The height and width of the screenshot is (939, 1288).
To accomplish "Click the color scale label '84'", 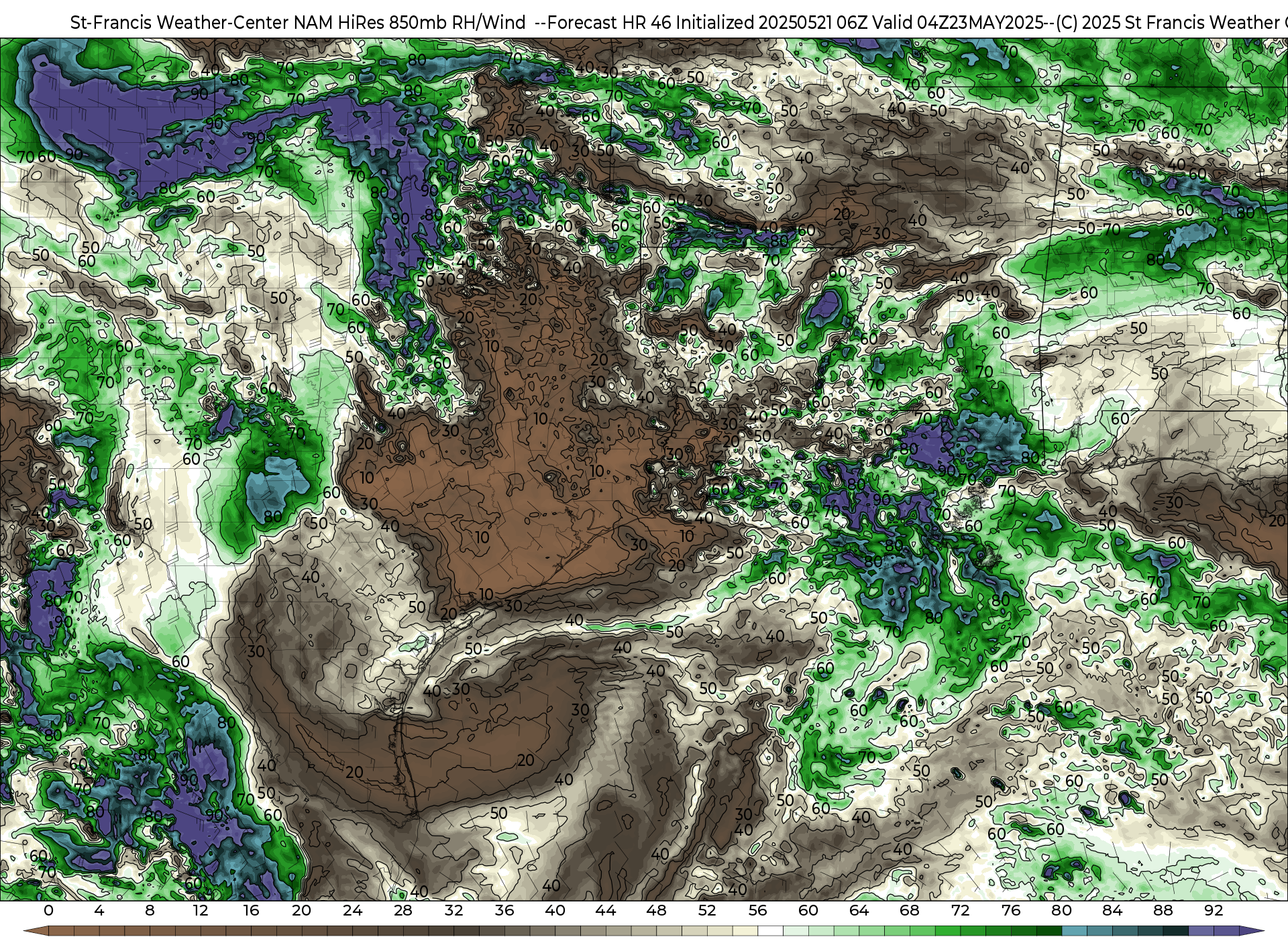I will 1112,911.
